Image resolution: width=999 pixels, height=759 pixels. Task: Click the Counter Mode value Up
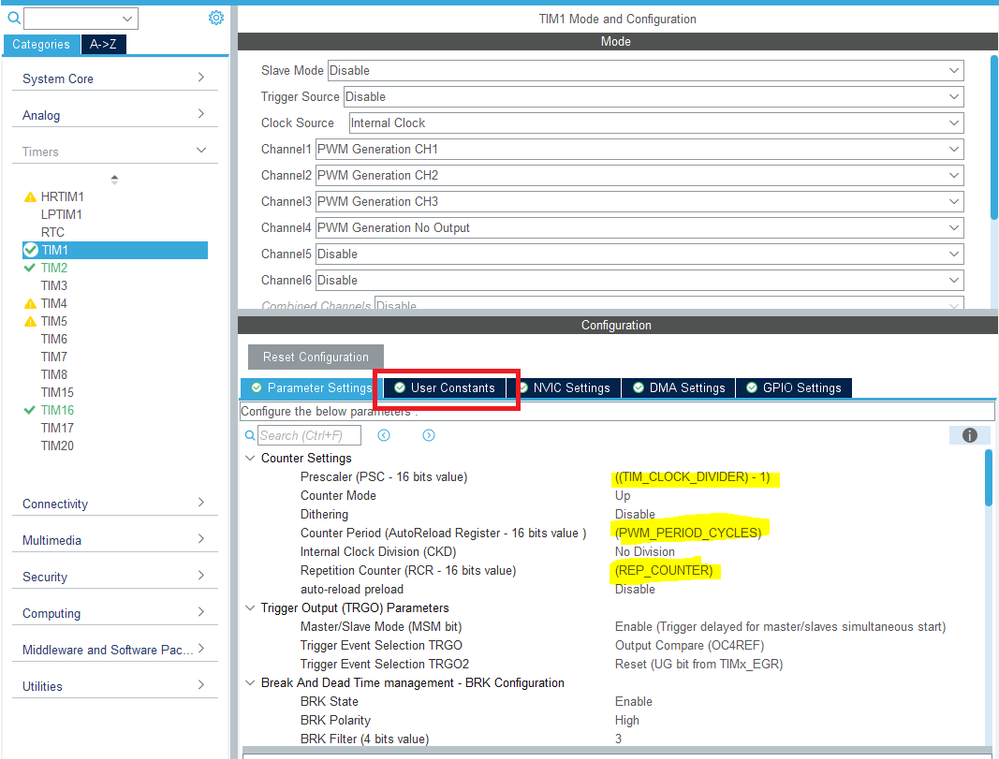(x=622, y=495)
